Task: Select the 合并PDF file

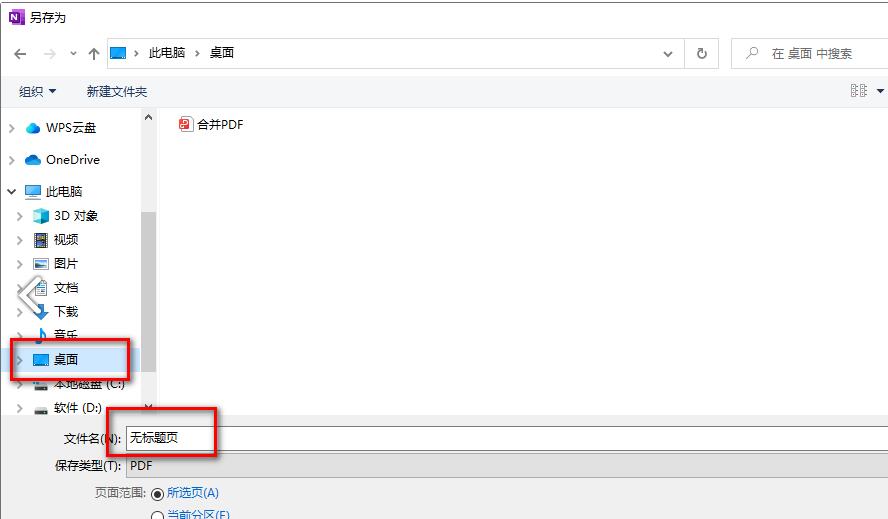Action: 211,124
